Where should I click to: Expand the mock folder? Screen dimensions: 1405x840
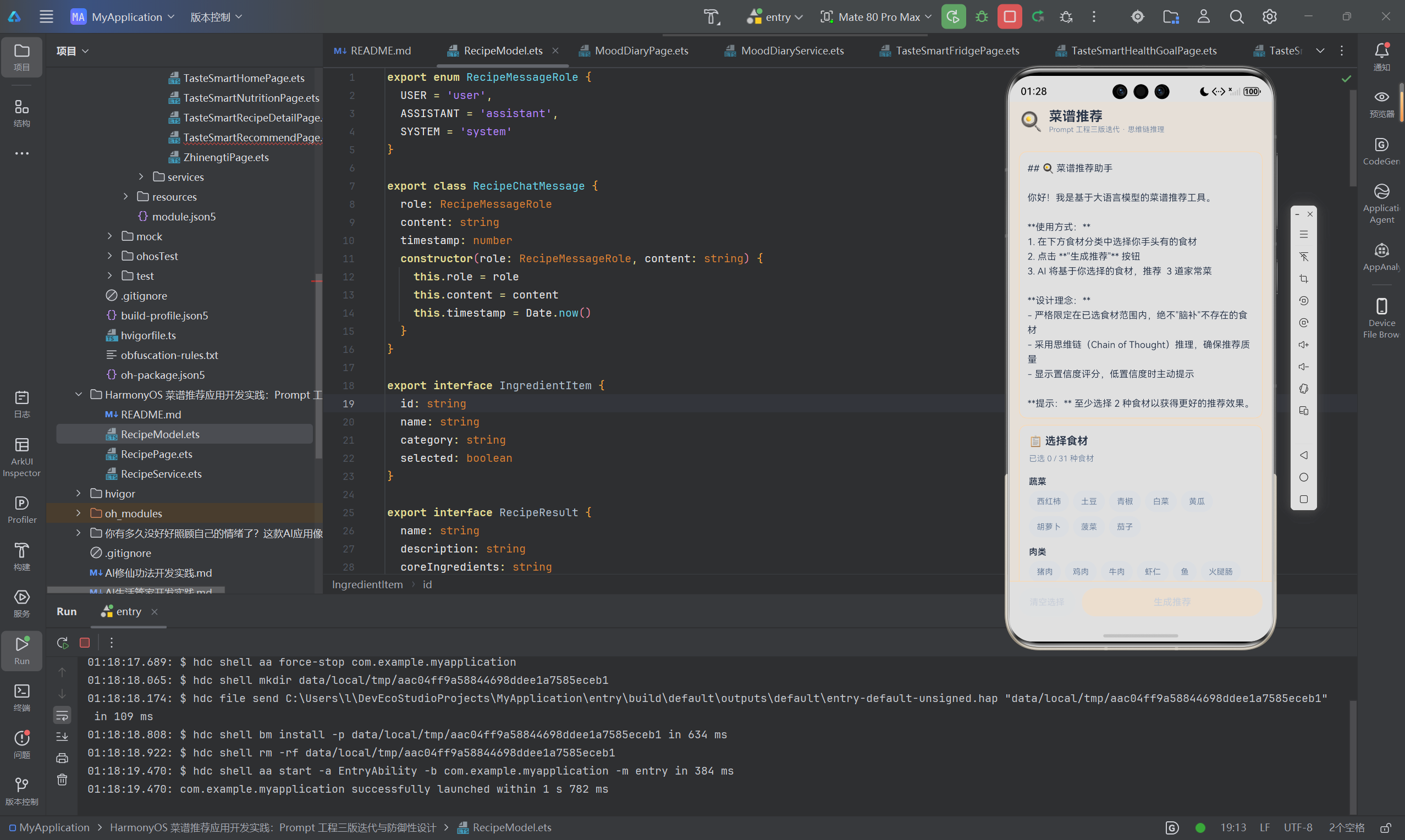pos(110,236)
